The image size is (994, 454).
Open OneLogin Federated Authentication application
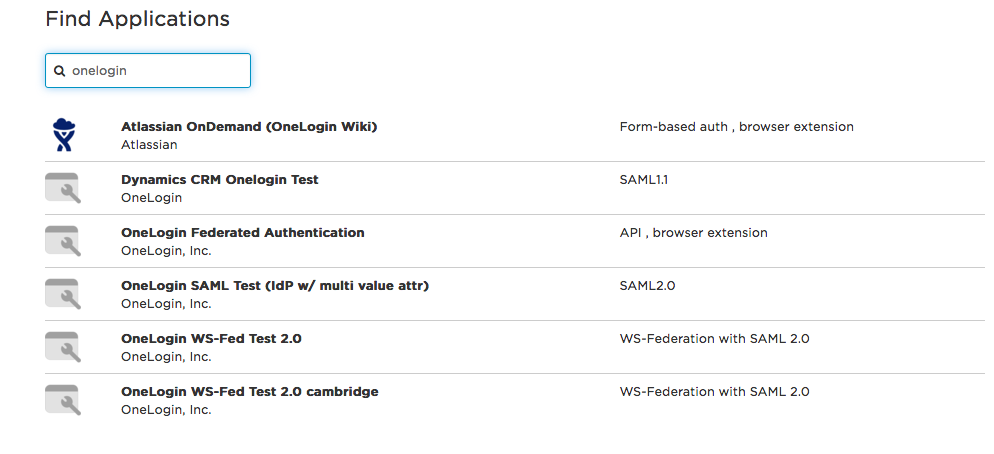pyautogui.click(x=242, y=233)
